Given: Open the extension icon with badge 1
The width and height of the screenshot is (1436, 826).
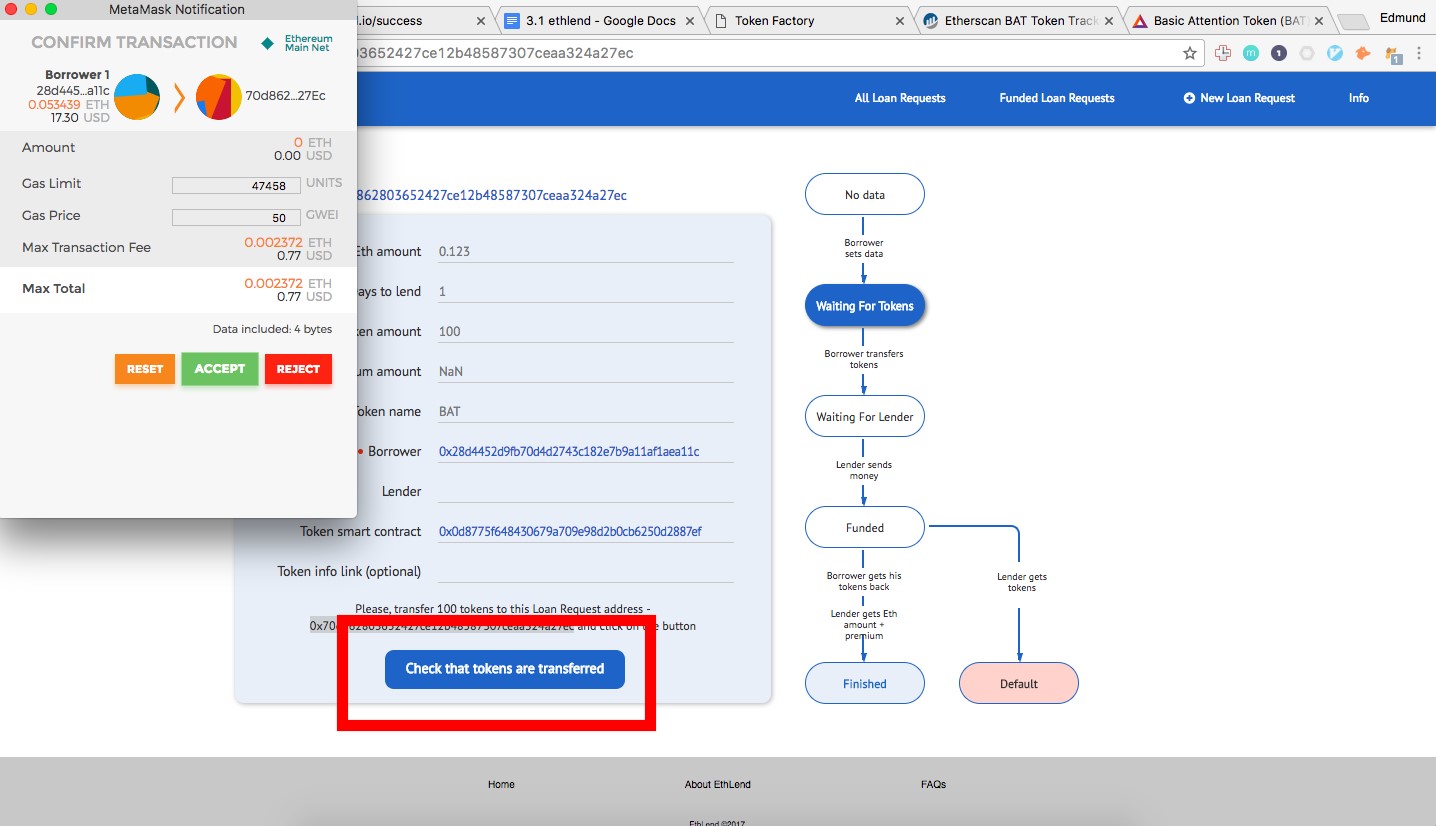Looking at the screenshot, I should click(x=1393, y=55).
